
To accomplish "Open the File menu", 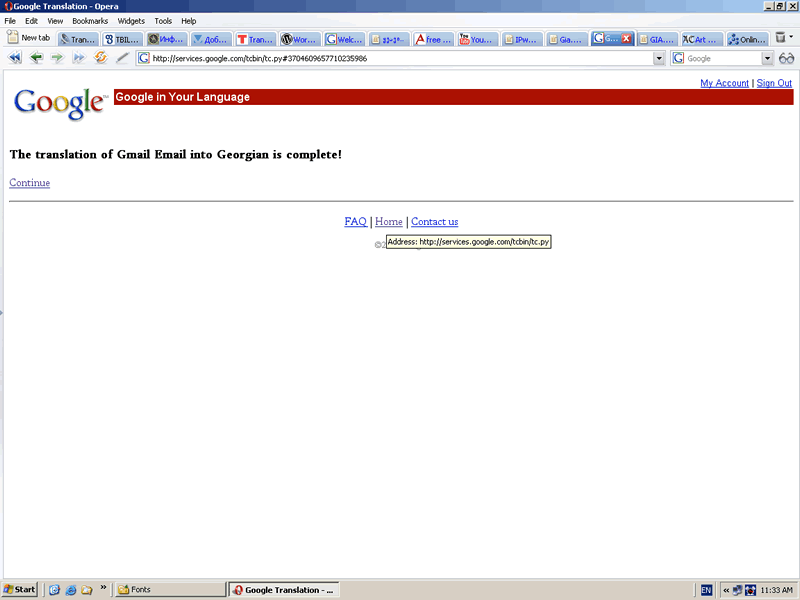I will (x=10, y=21).
